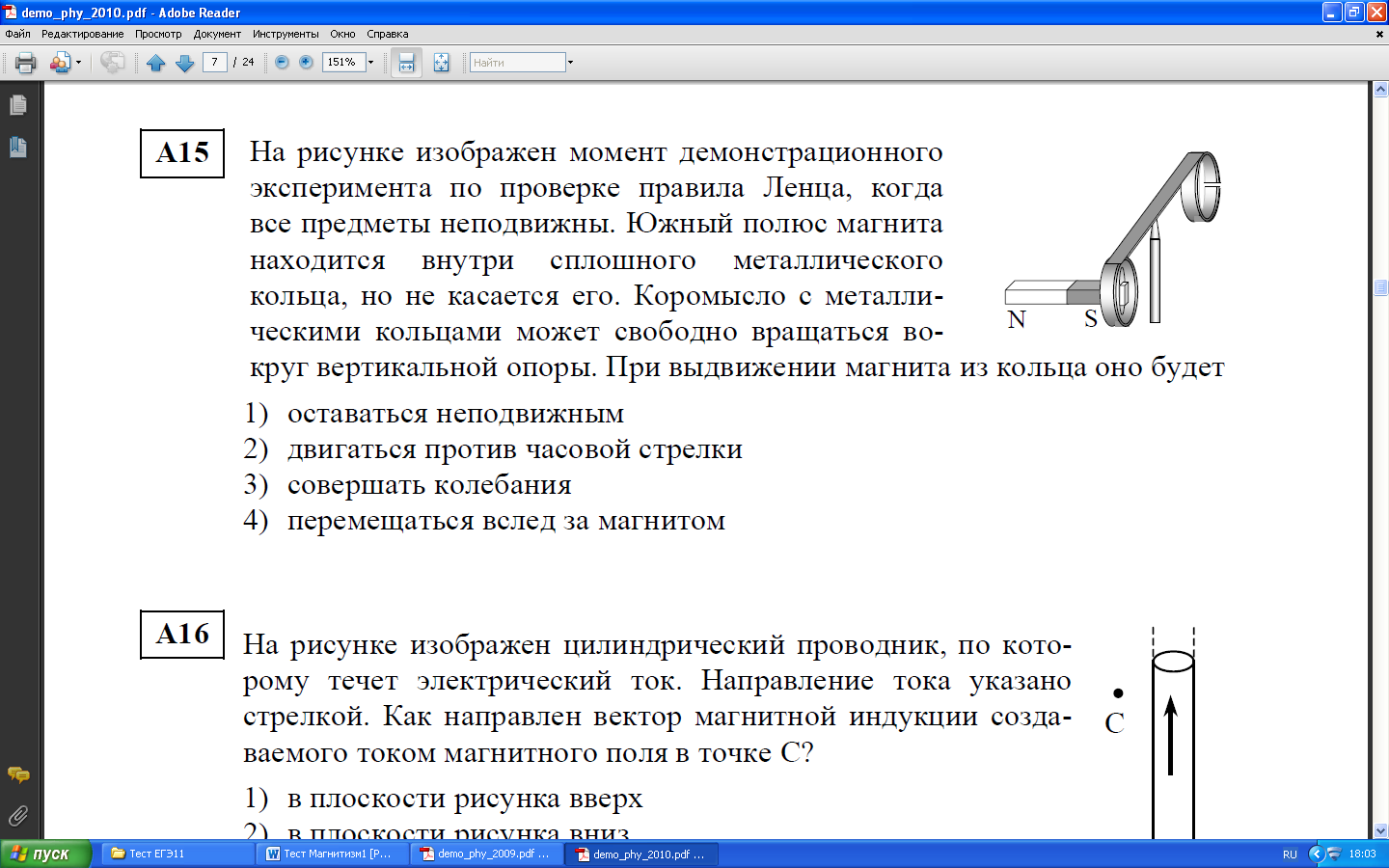Switch to fit one full page icon
1389x868 pixels.
441,63
